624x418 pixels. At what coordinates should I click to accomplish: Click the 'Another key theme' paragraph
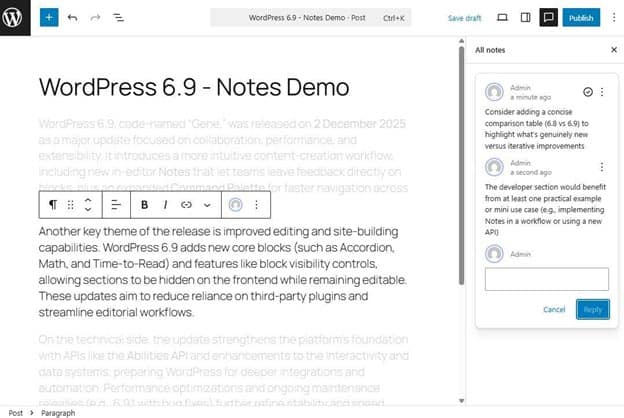[223, 272]
